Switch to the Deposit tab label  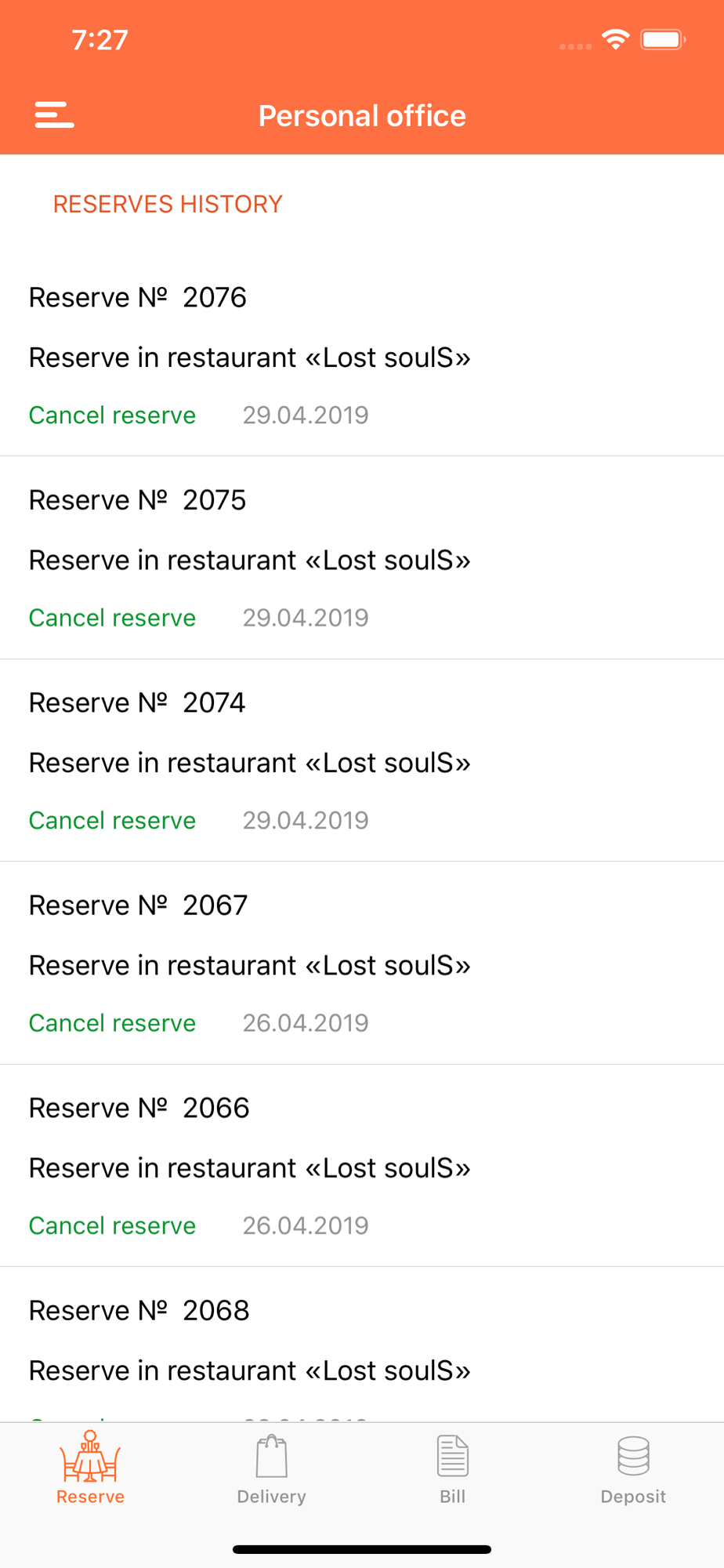tap(633, 1497)
